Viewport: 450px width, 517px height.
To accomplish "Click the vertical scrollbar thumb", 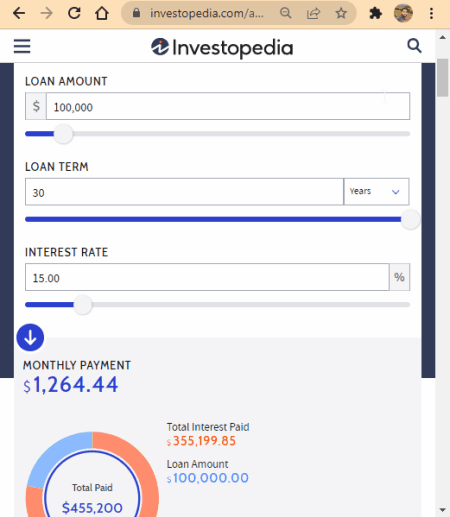I will [443, 78].
